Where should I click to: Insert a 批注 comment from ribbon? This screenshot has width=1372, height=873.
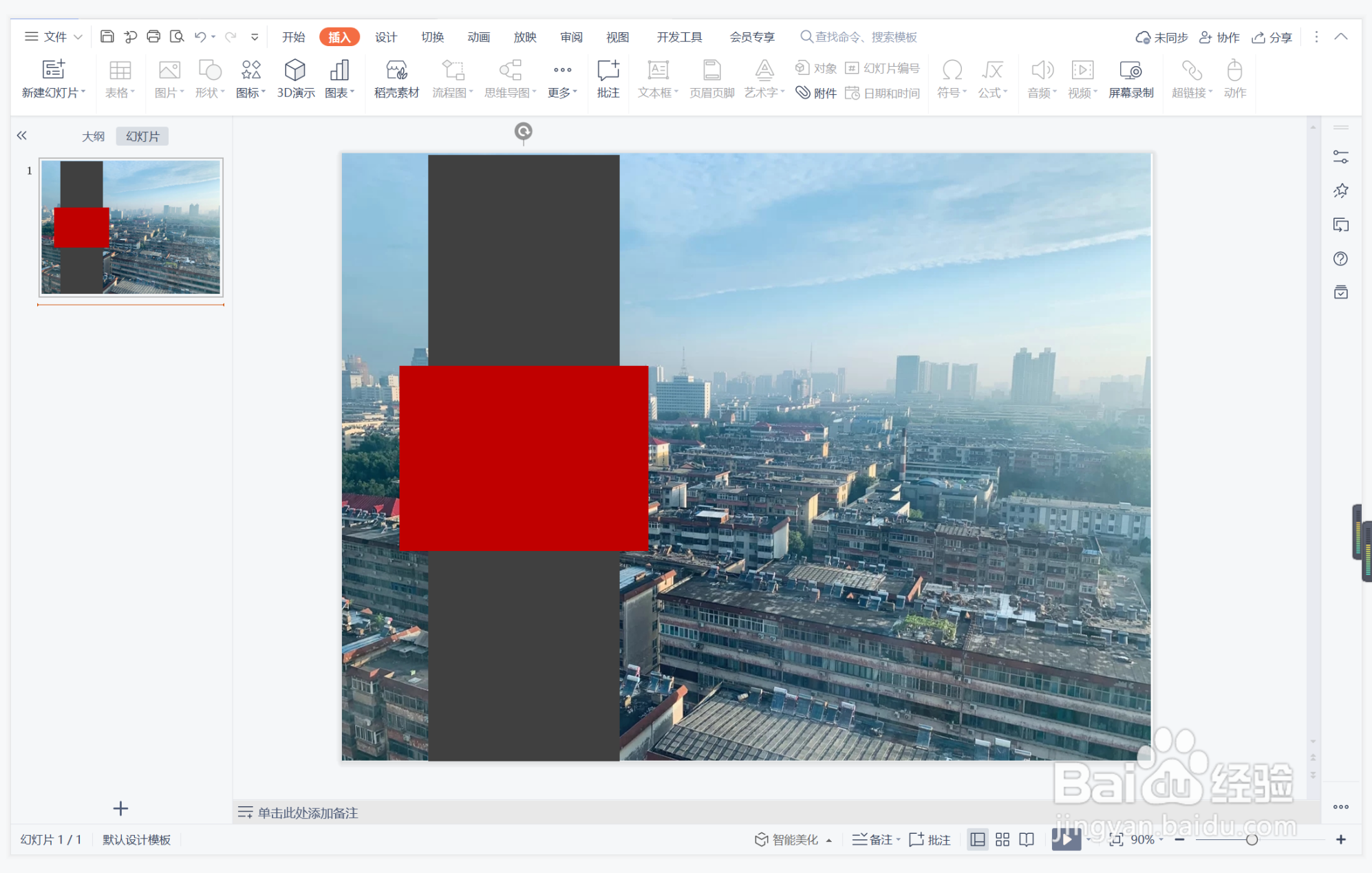tap(608, 79)
